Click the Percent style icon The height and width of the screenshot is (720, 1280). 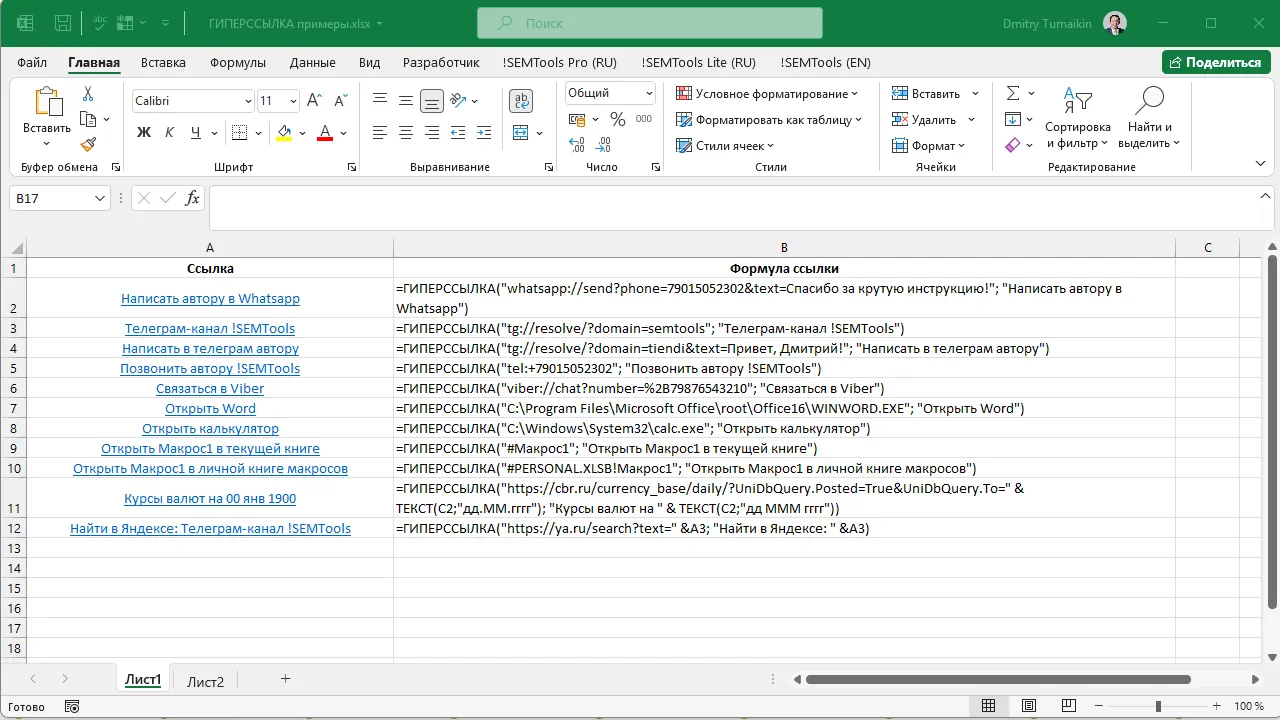click(618, 119)
